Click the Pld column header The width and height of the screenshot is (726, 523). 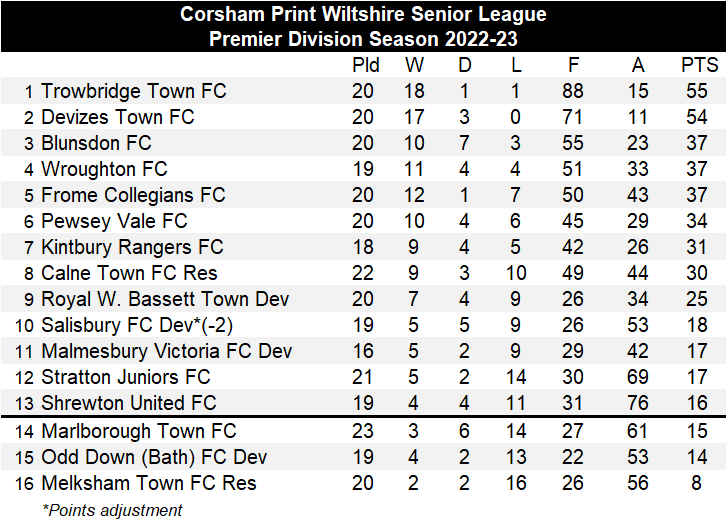coord(366,65)
